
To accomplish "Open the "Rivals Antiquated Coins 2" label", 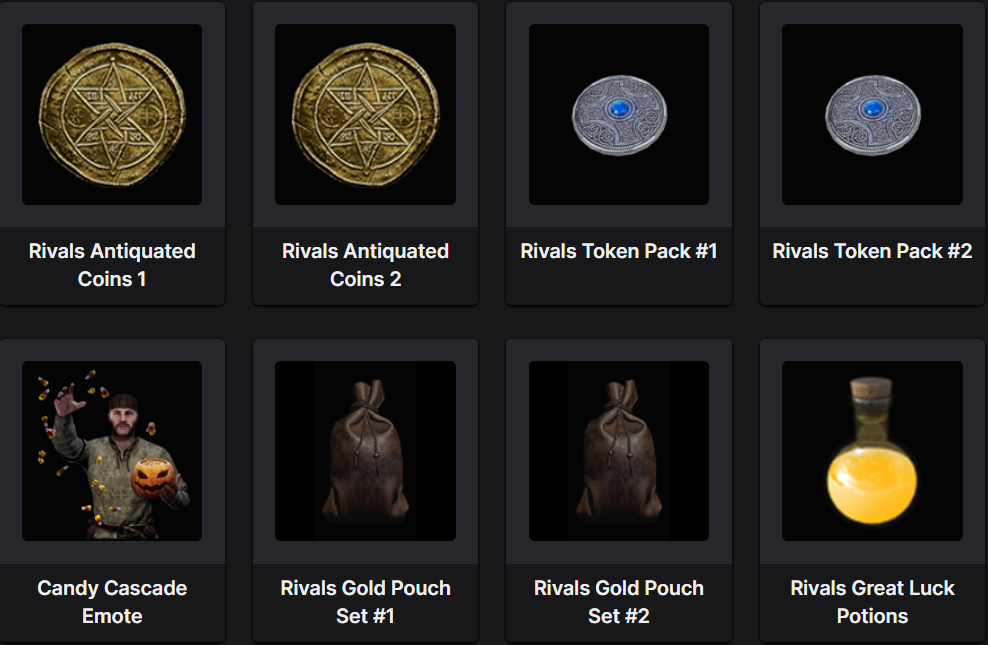I will (365, 265).
